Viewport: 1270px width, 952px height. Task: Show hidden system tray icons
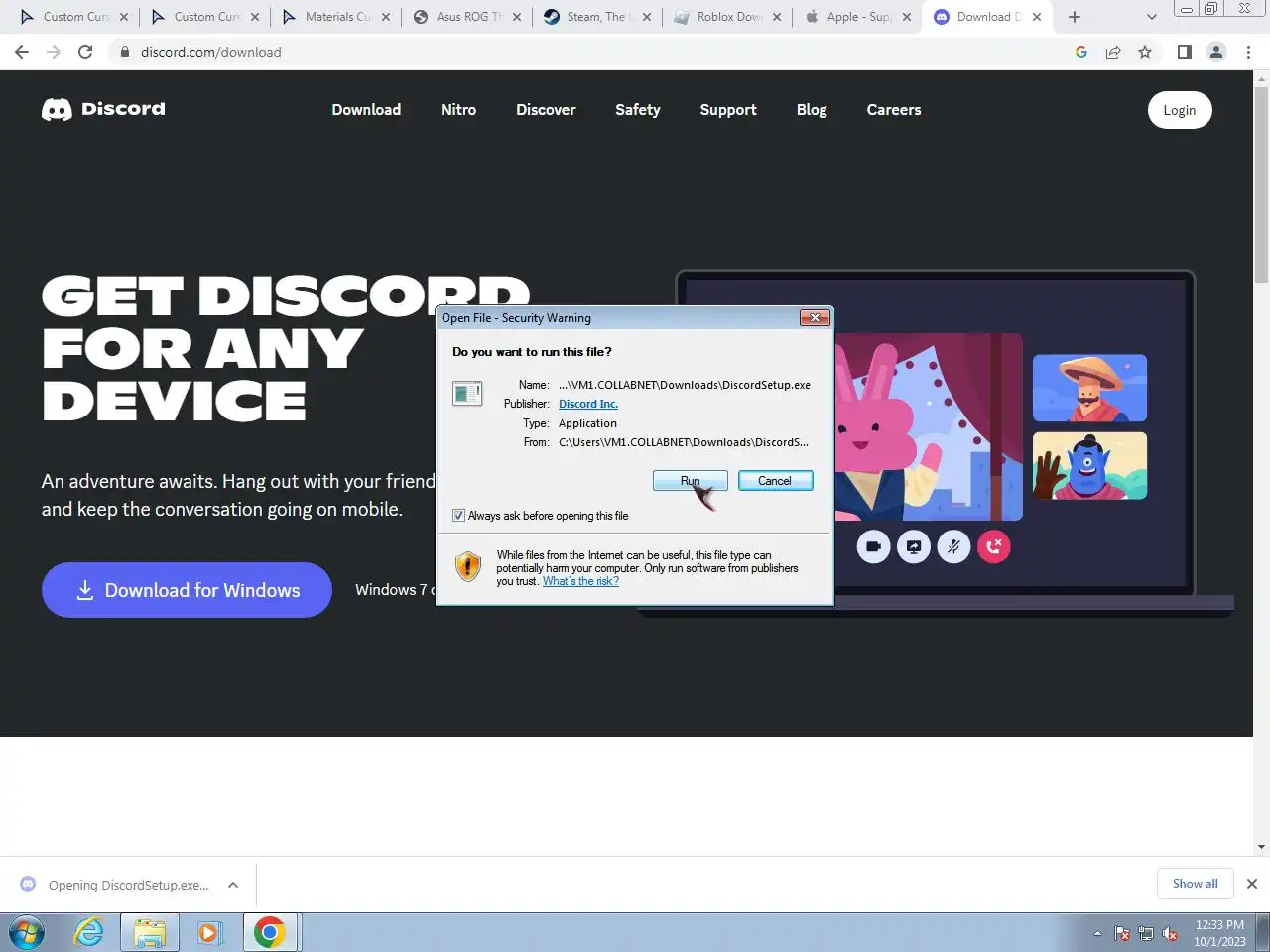1097,933
